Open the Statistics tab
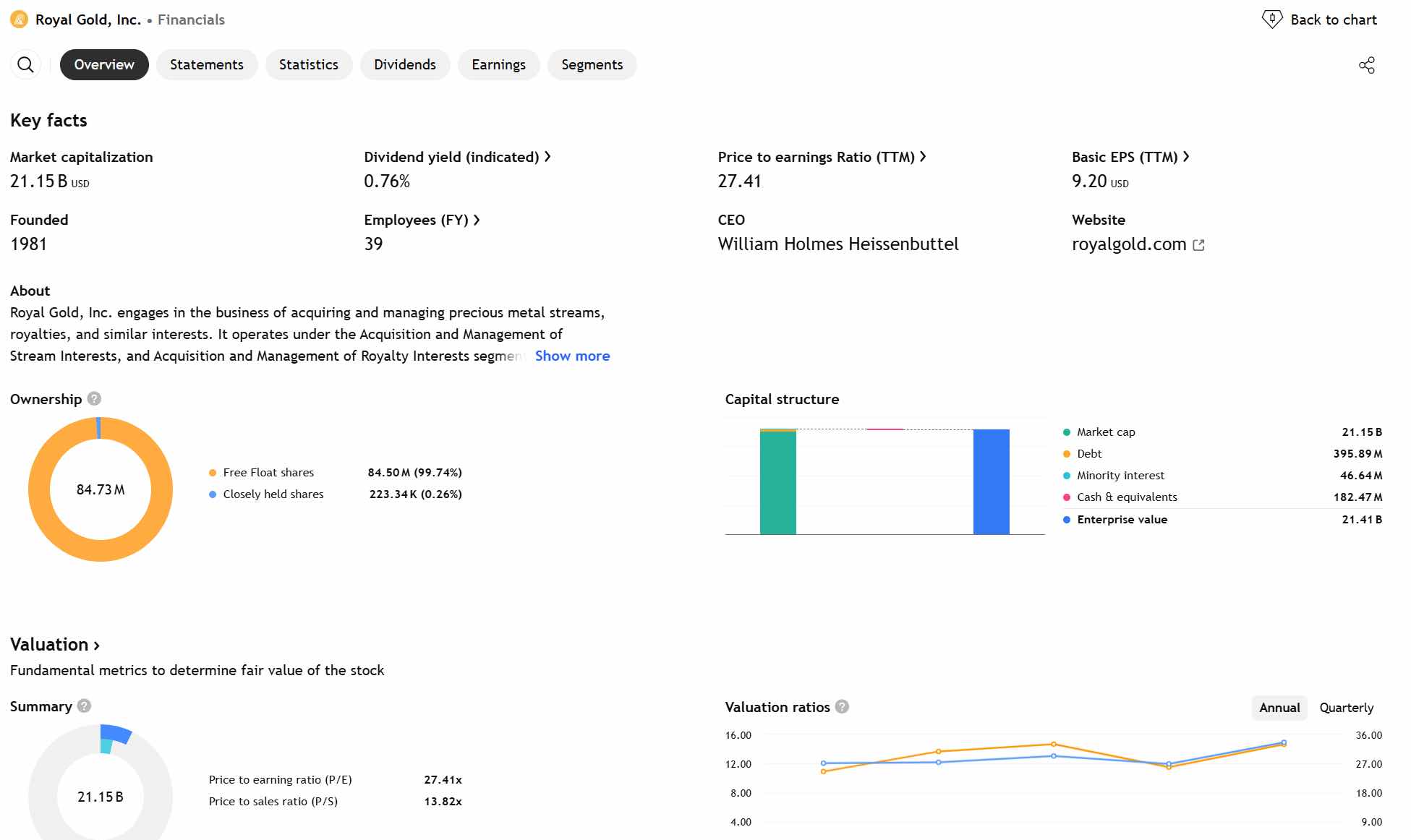The height and width of the screenshot is (840, 1411). (x=309, y=65)
